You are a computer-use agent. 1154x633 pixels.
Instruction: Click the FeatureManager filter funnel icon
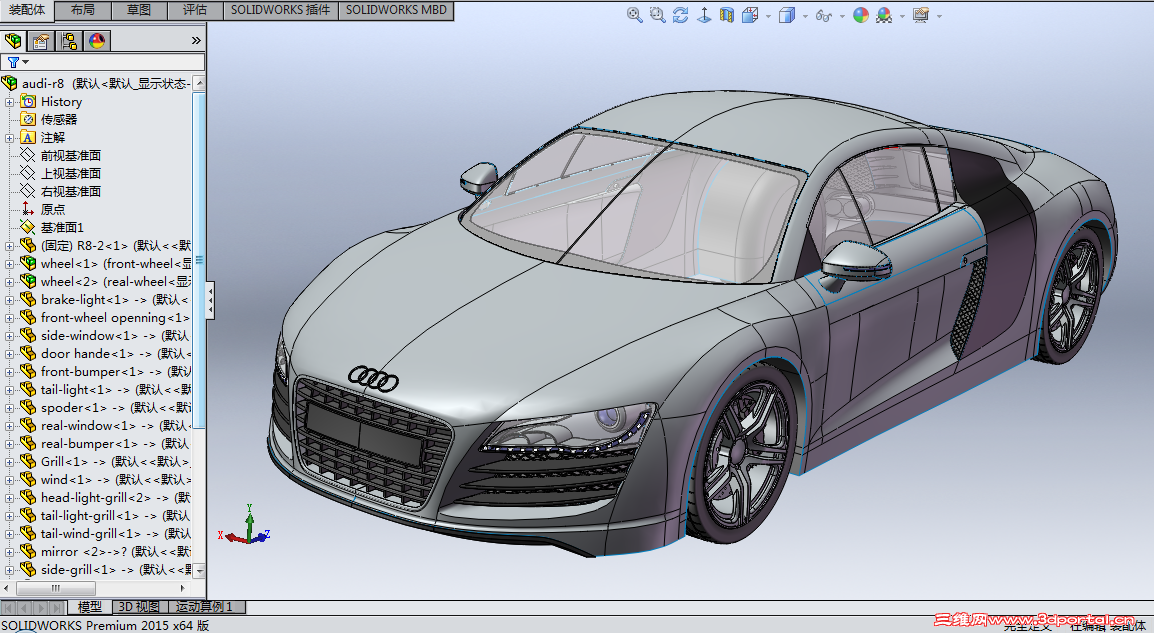(x=13, y=62)
